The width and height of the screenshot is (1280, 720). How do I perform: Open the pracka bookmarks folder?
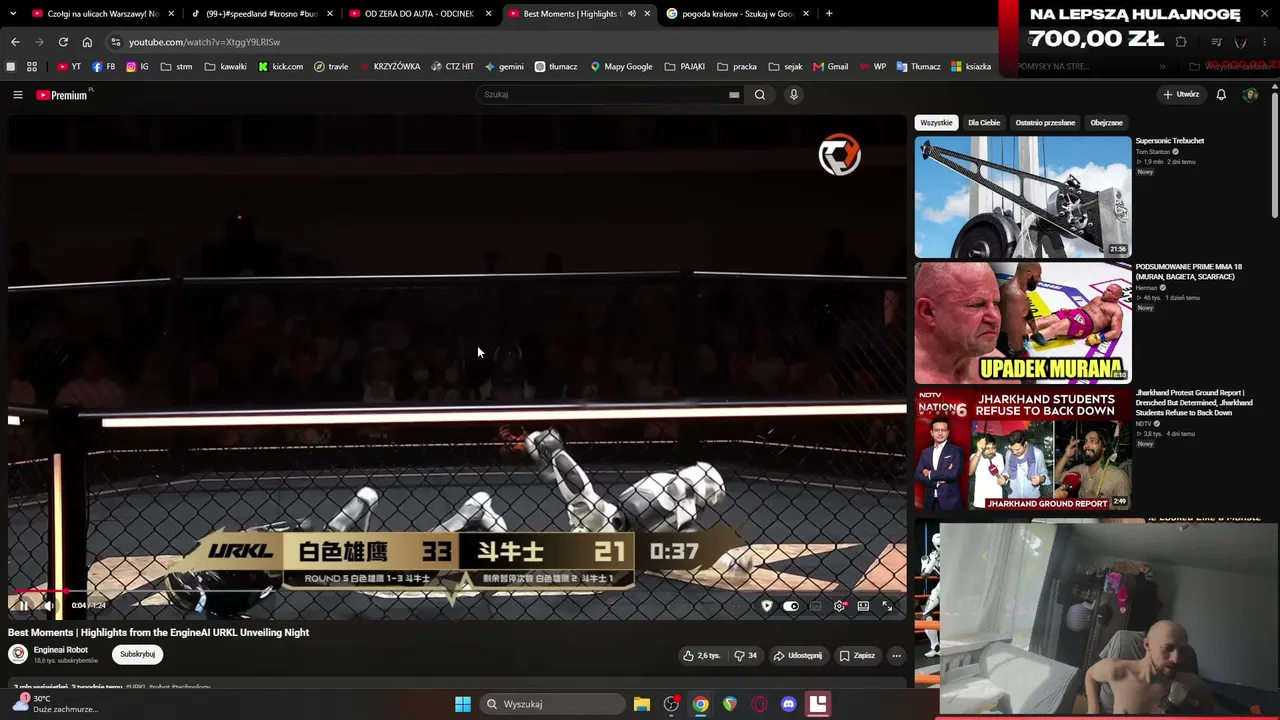[737, 67]
